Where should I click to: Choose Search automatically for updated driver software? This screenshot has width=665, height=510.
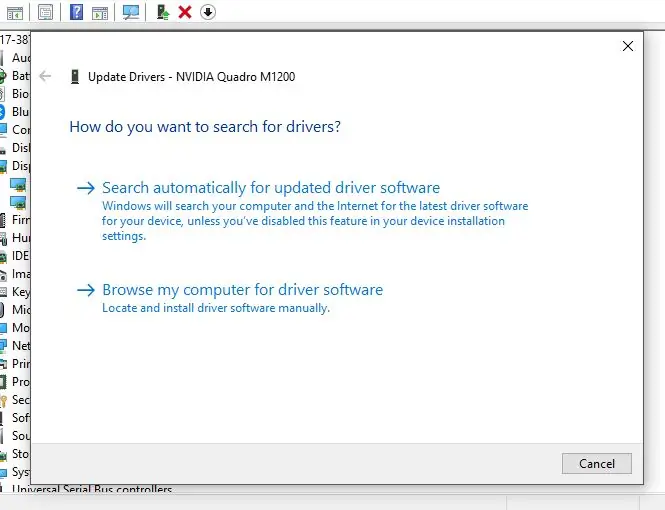[x=271, y=188]
